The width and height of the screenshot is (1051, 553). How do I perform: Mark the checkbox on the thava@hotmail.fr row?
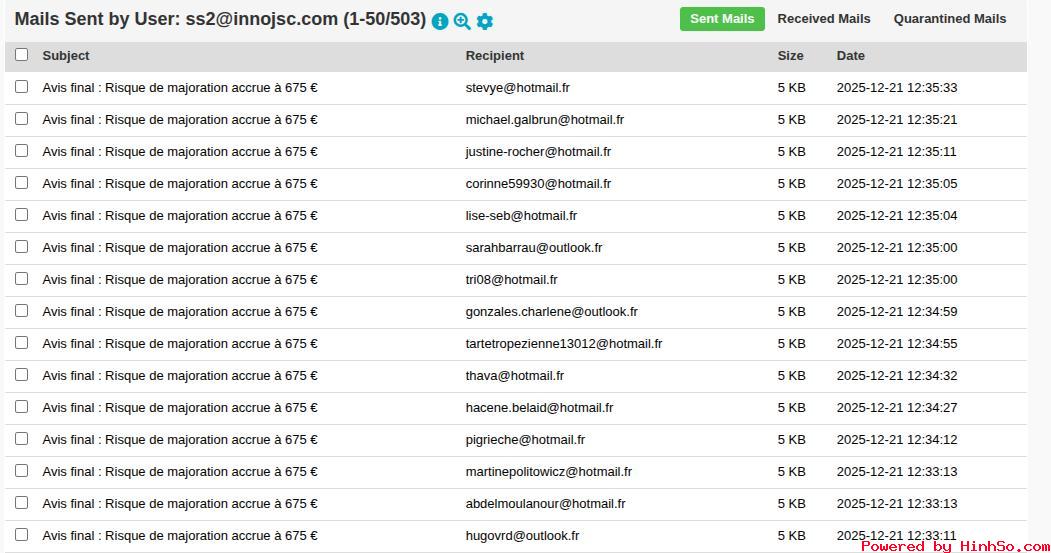(x=22, y=375)
